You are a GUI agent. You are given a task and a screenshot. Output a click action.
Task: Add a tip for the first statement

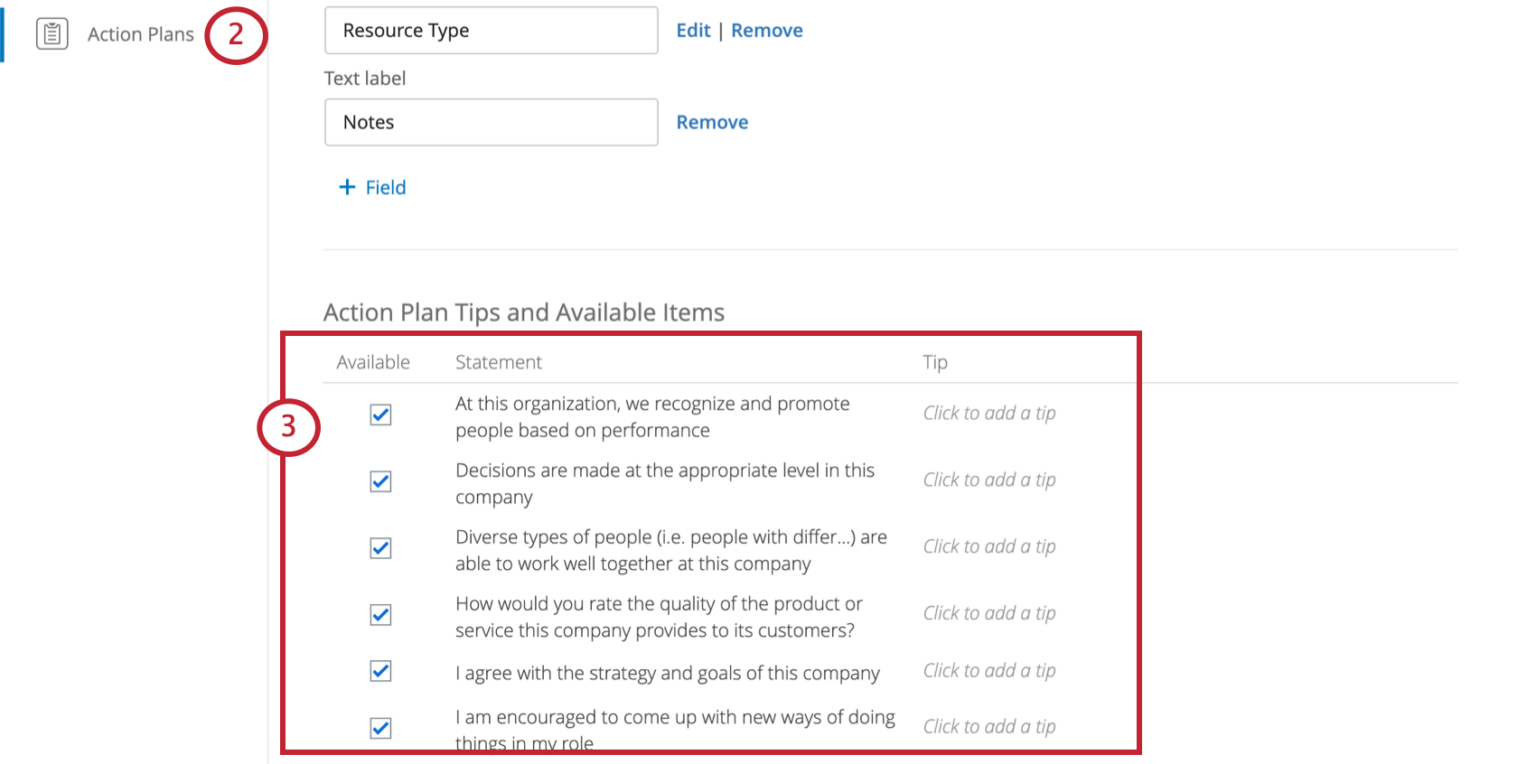coord(988,413)
